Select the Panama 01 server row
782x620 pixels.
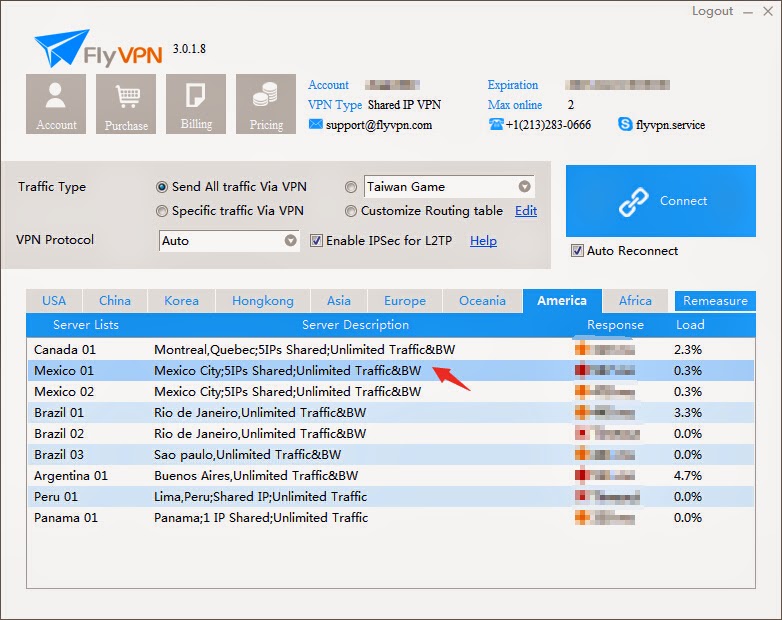click(x=391, y=517)
